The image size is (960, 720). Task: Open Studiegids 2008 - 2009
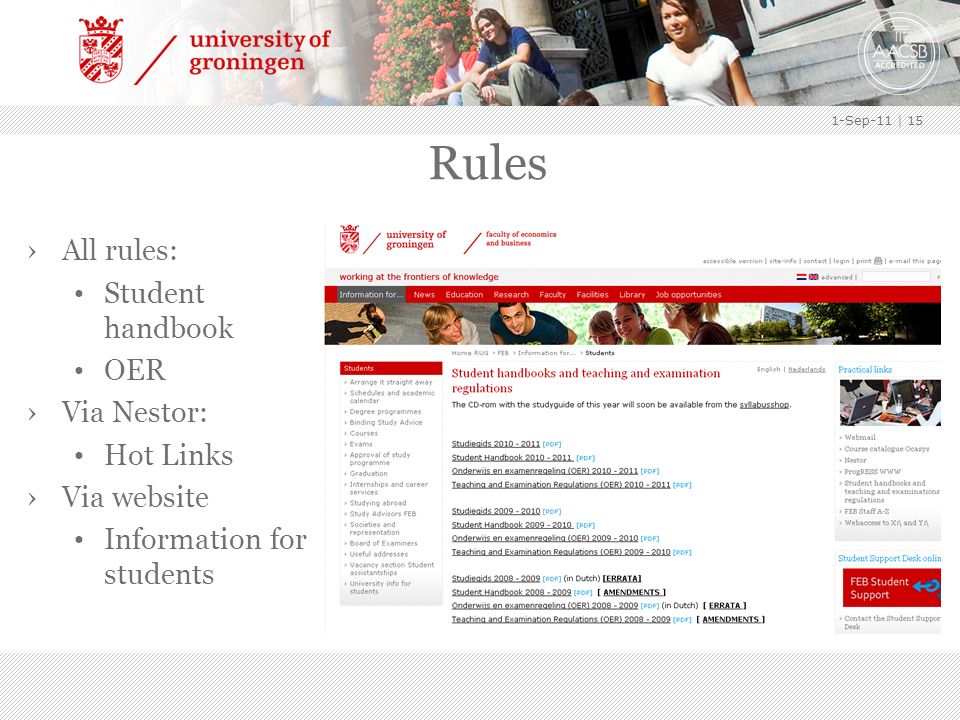[496, 579]
